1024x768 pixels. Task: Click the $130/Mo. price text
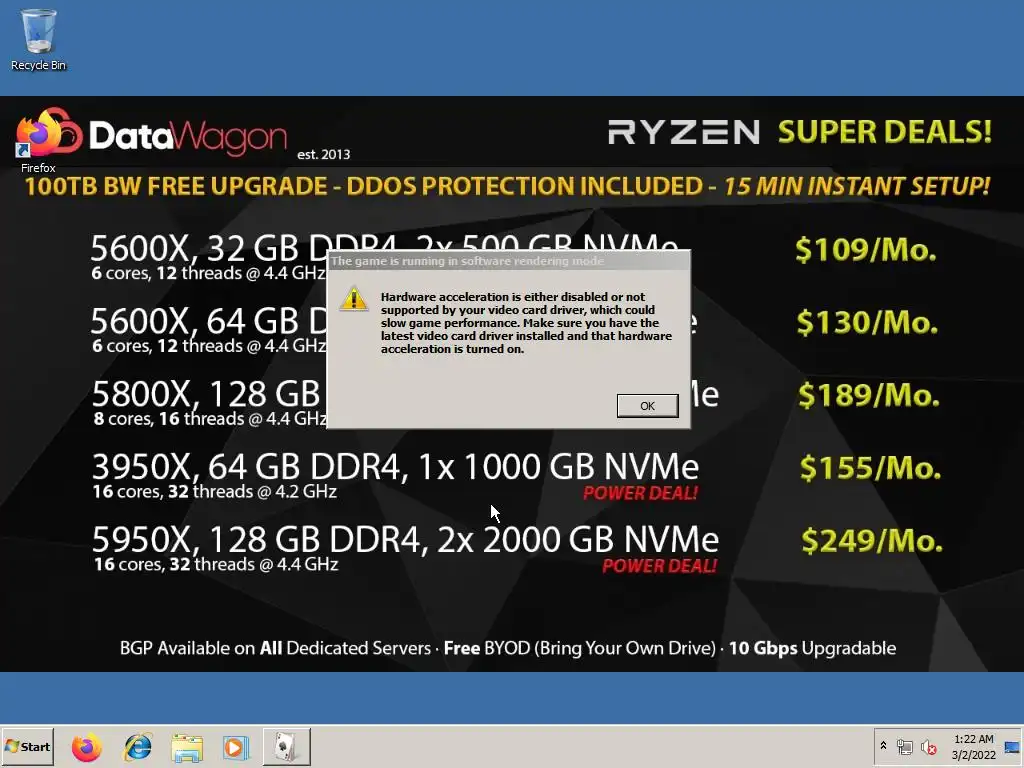coord(867,323)
